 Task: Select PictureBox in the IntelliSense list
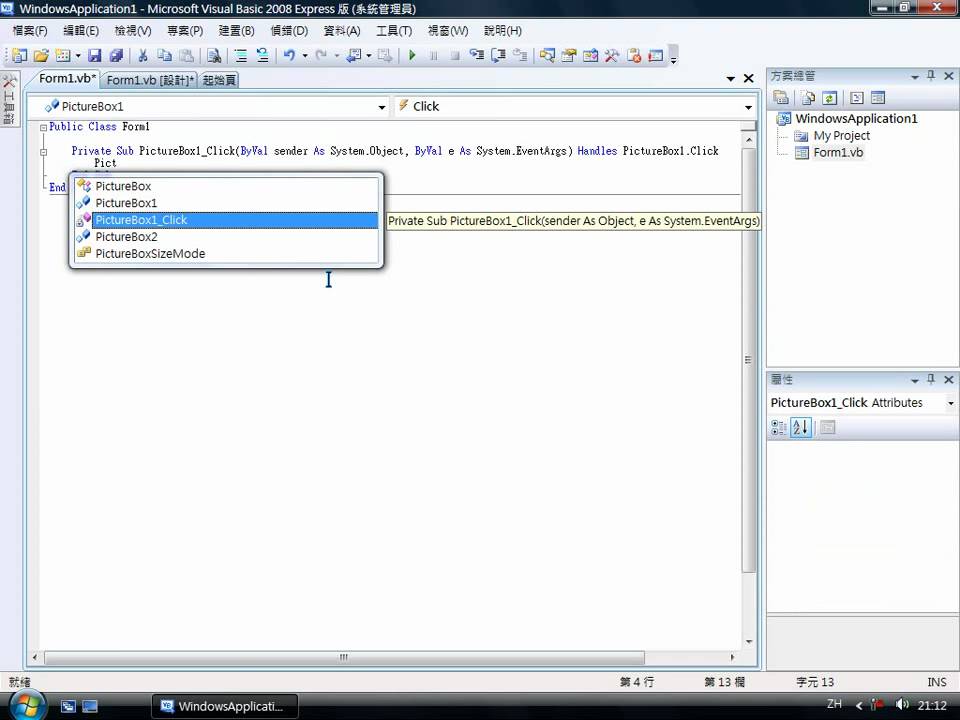pyautogui.click(x=226, y=186)
